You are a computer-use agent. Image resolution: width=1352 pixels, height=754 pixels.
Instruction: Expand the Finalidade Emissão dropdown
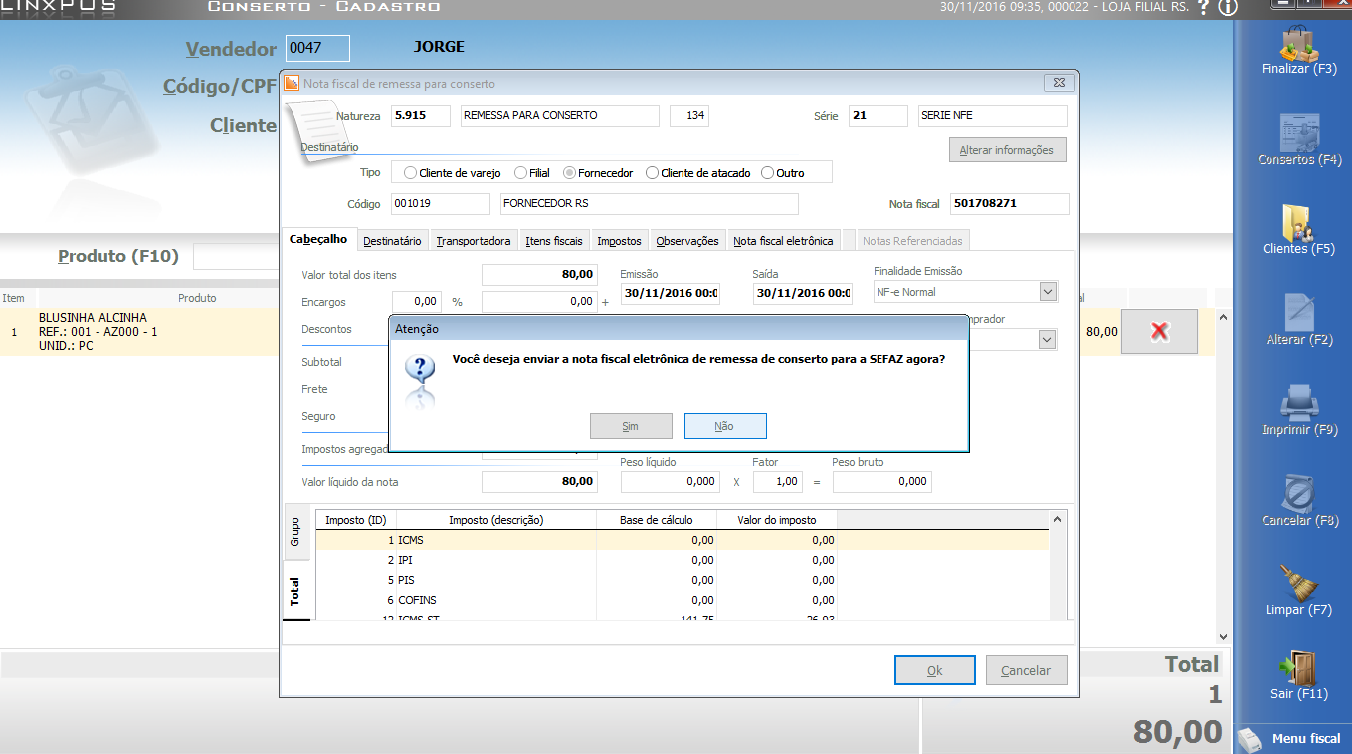1047,292
